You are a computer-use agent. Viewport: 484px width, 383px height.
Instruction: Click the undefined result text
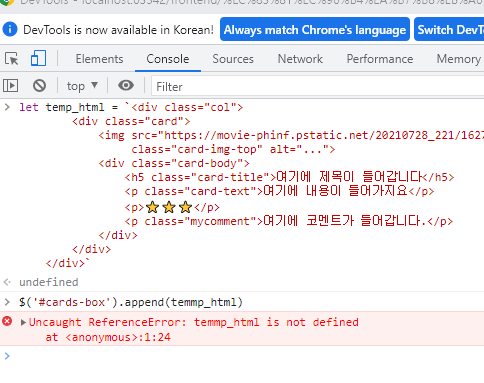click(49, 282)
